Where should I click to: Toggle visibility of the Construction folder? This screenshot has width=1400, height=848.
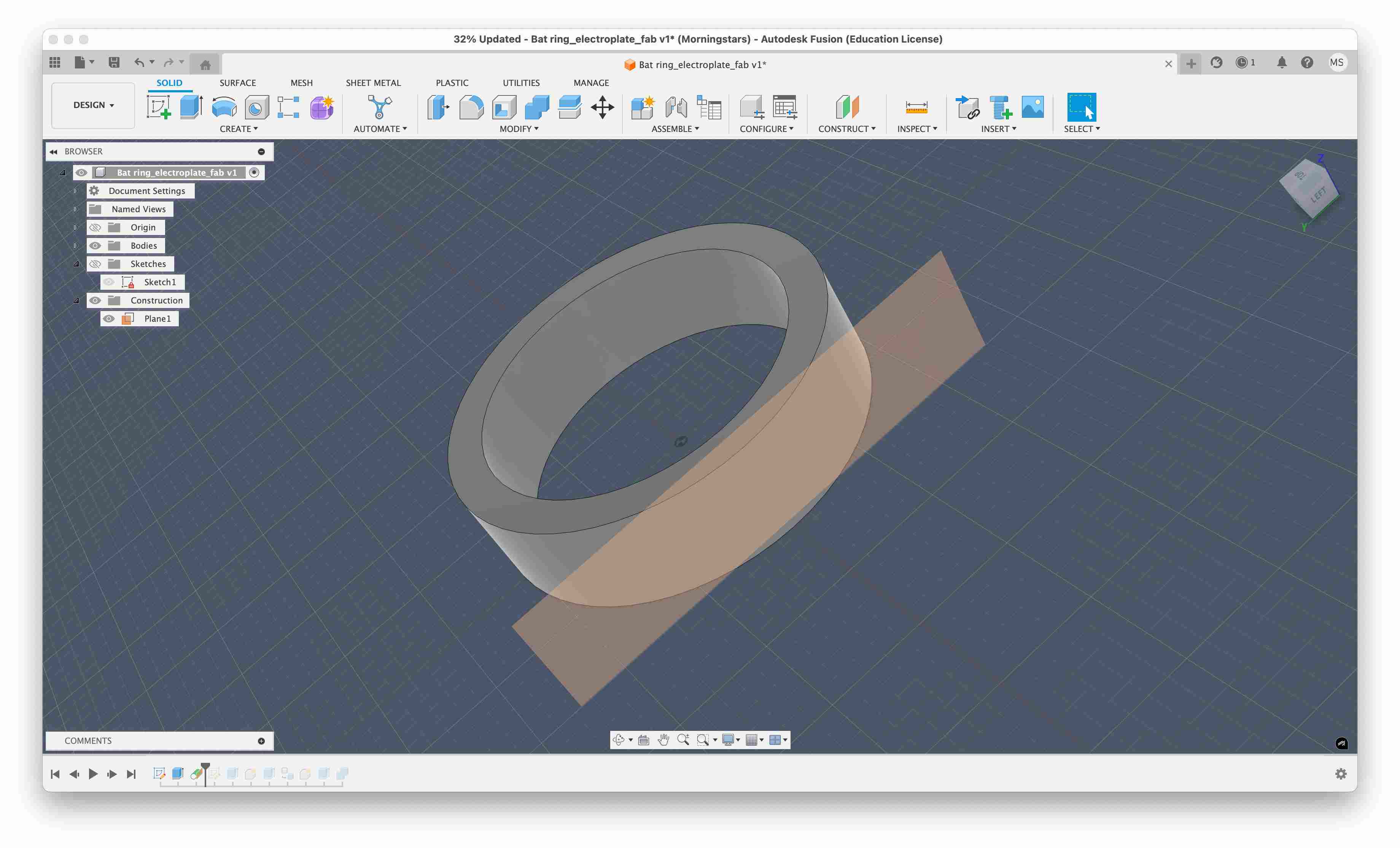[x=95, y=300]
